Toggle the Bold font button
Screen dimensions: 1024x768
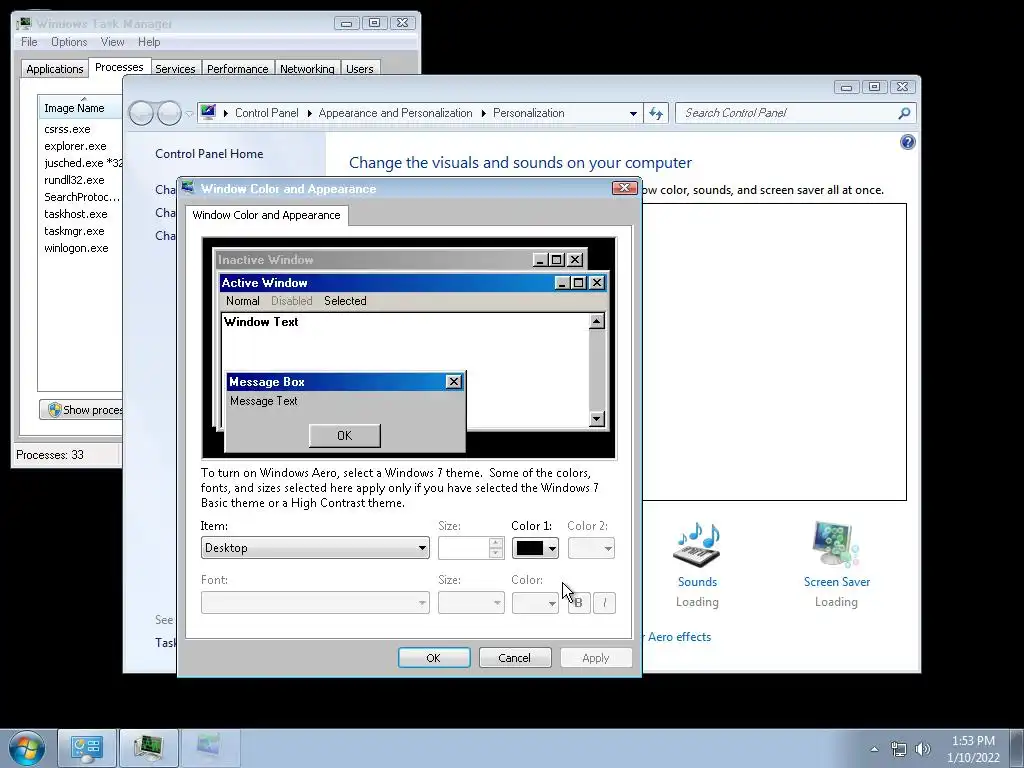tap(579, 603)
